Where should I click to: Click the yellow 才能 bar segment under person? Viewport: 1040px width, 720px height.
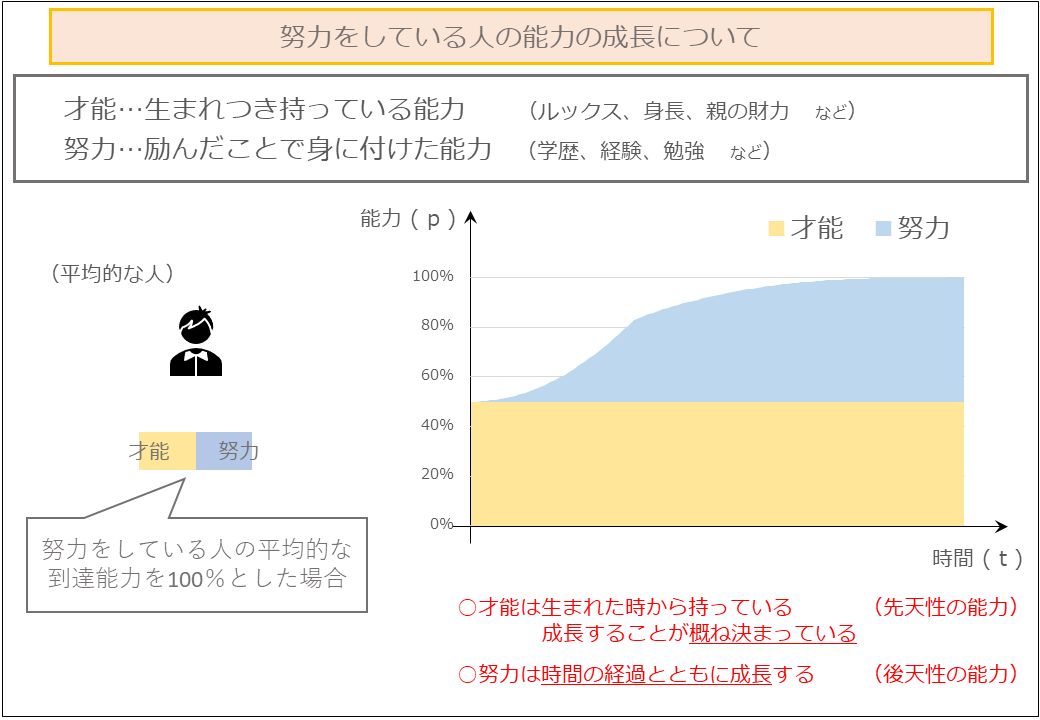click(x=167, y=451)
